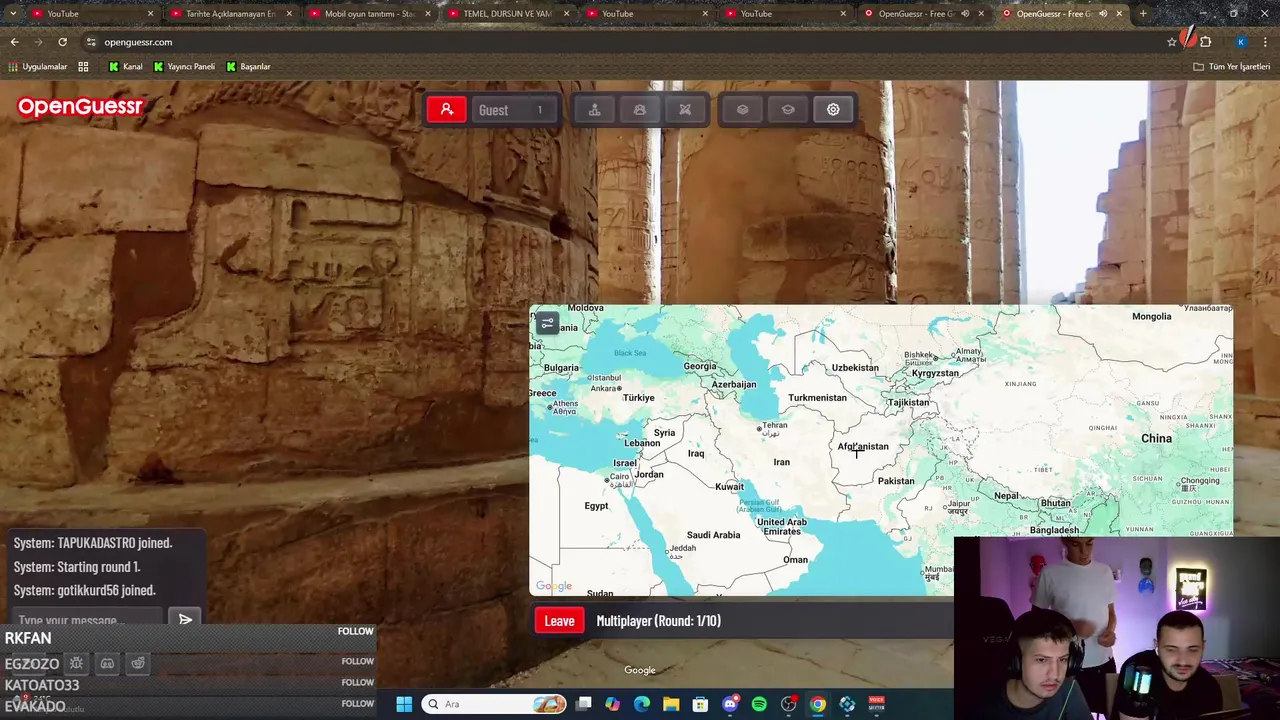Click the site information icon in address bar
The width and height of the screenshot is (1280, 720).
[91, 42]
